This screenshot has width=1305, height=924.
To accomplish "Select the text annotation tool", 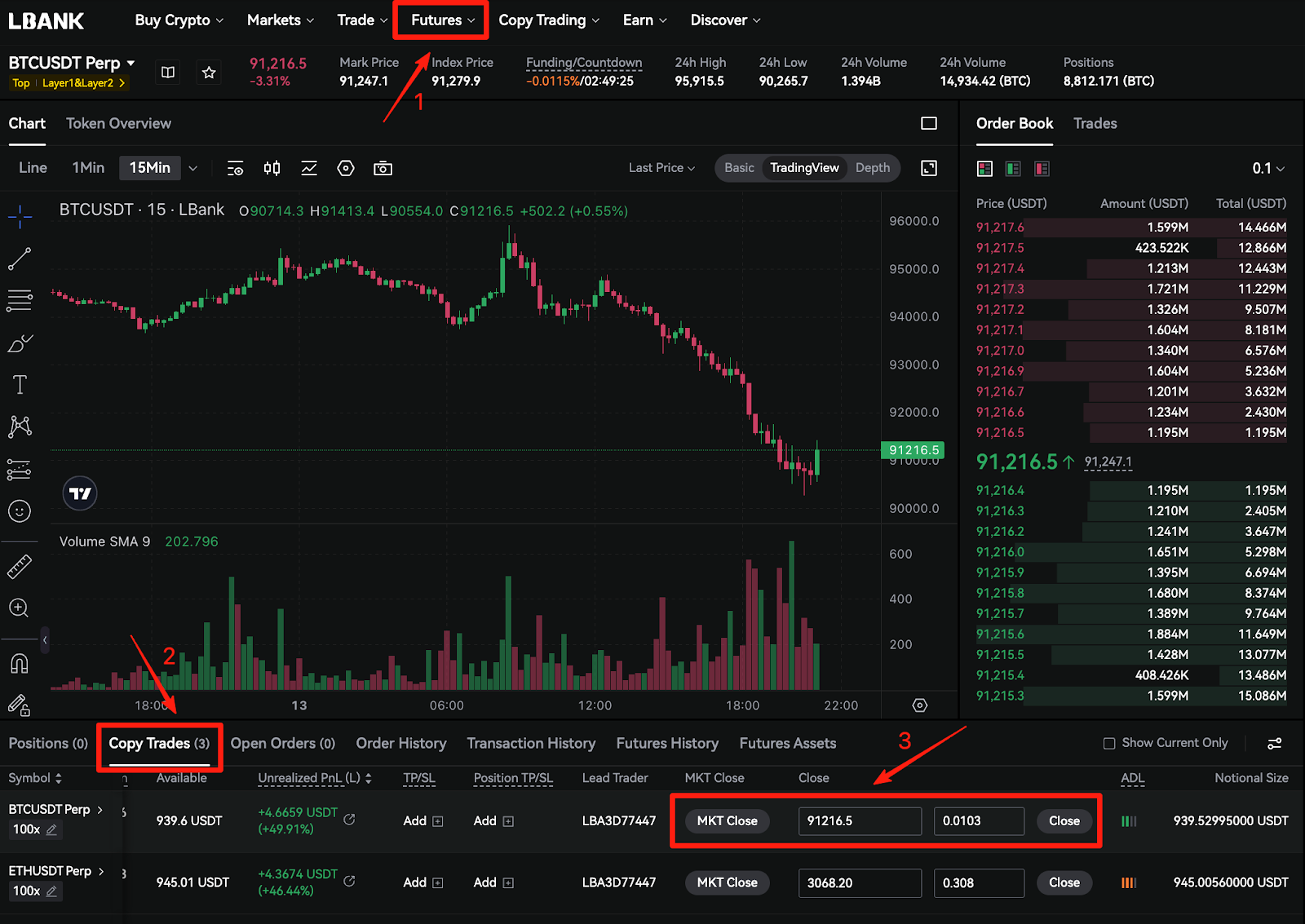I will pos(20,385).
